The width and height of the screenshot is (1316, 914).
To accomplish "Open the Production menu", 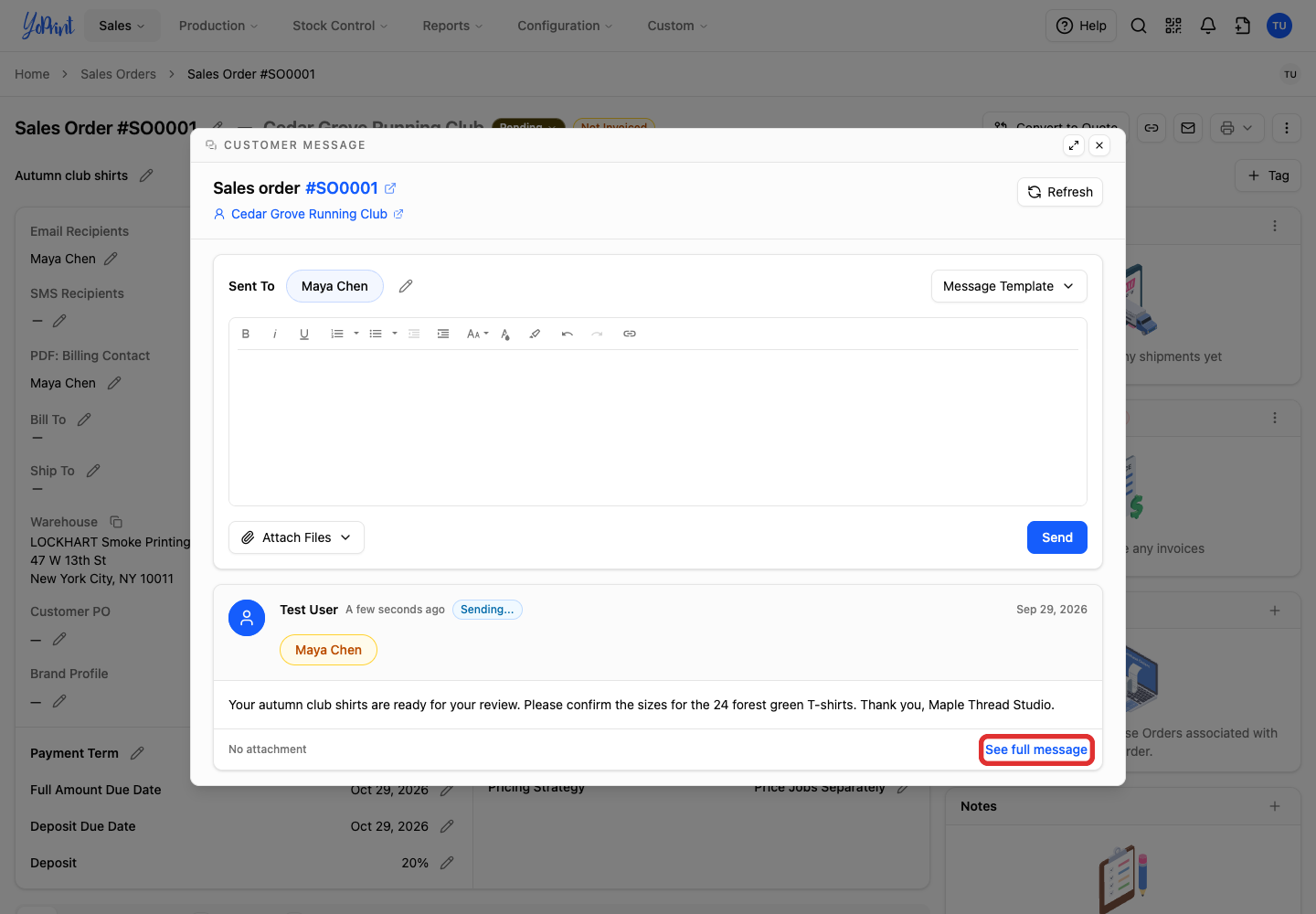I will pos(218,26).
